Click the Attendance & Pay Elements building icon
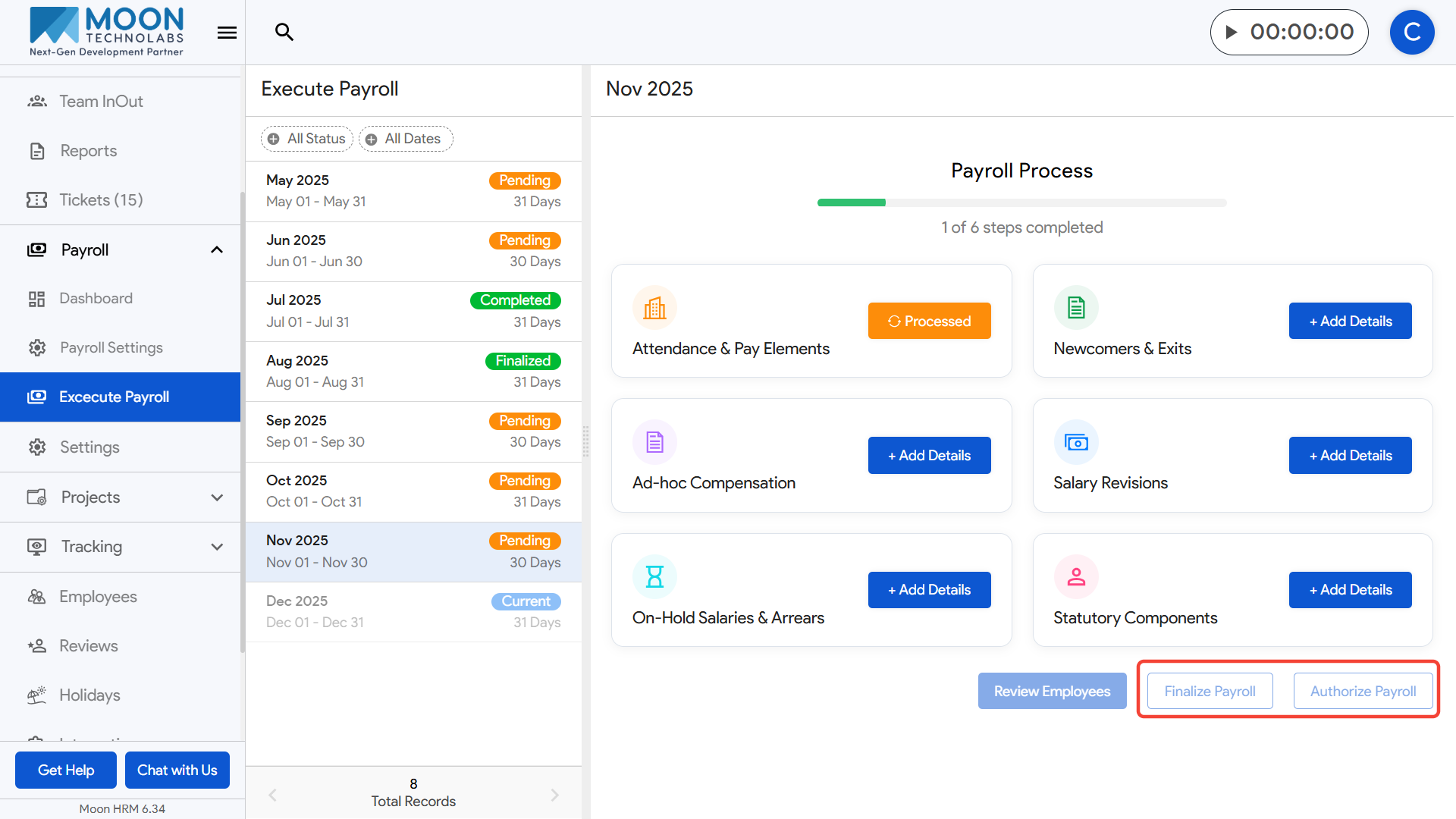This screenshot has height=819, width=1456. pos(654,308)
